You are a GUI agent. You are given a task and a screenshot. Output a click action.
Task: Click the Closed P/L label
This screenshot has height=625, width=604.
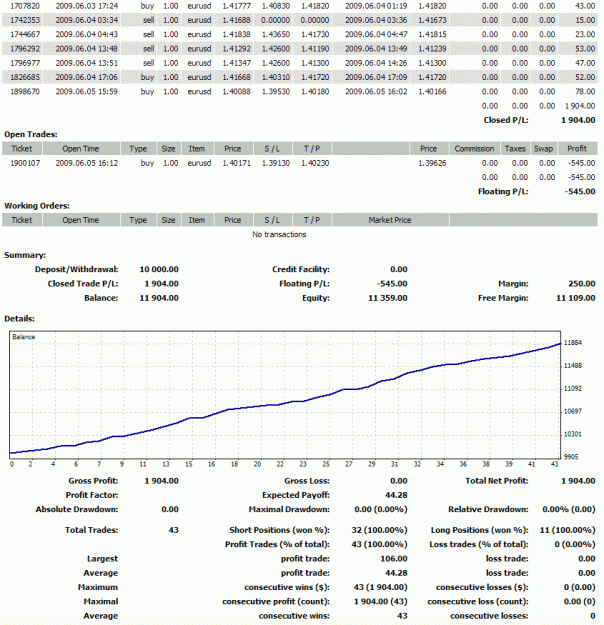(506, 120)
